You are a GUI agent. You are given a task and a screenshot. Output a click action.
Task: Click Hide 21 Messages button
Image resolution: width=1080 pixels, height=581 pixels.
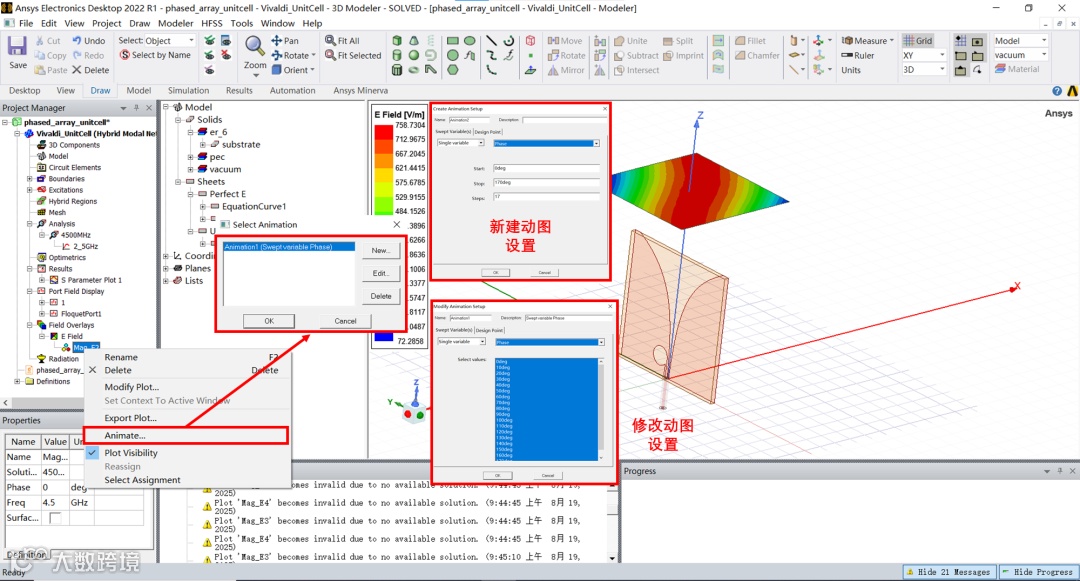(x=948, y=572)
